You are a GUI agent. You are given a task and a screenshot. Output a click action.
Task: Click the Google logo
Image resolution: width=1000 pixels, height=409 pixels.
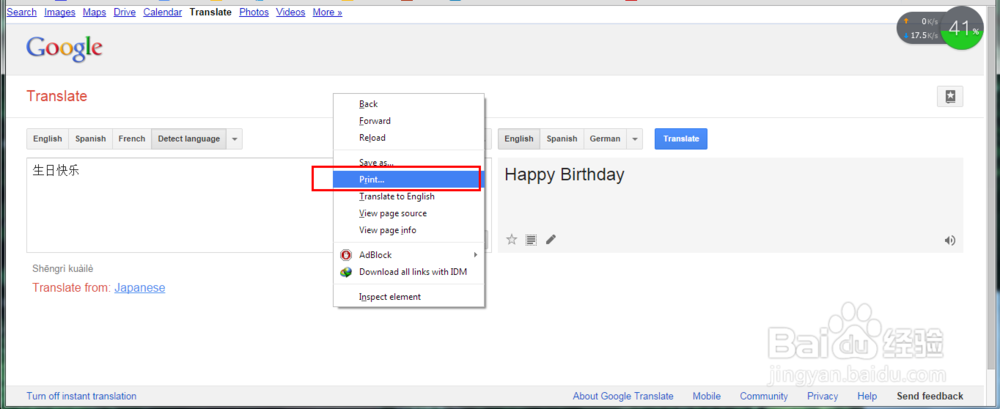[64, 48]
